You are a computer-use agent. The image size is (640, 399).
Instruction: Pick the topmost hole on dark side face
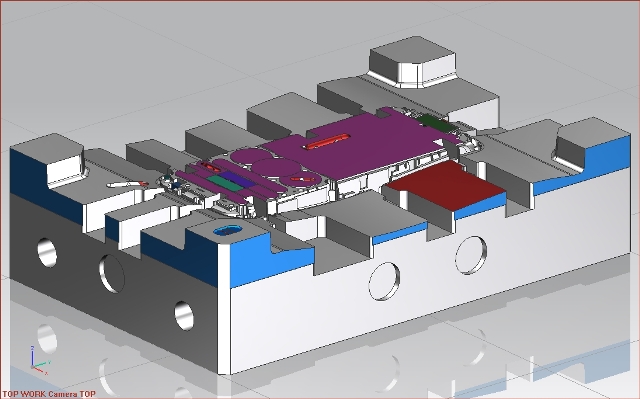[x=47, y=253]
